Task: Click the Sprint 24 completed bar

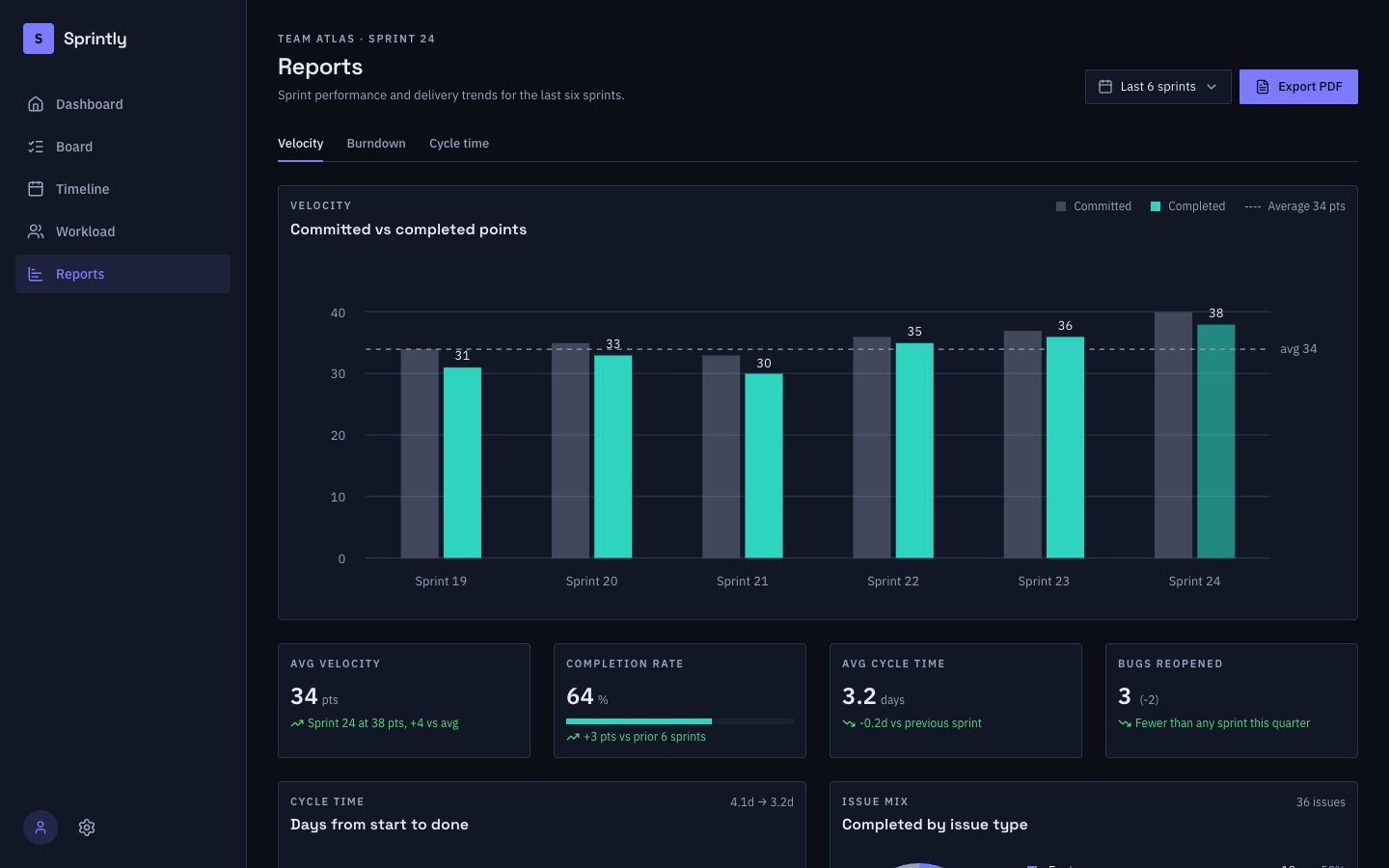Action: (1216, 442)
